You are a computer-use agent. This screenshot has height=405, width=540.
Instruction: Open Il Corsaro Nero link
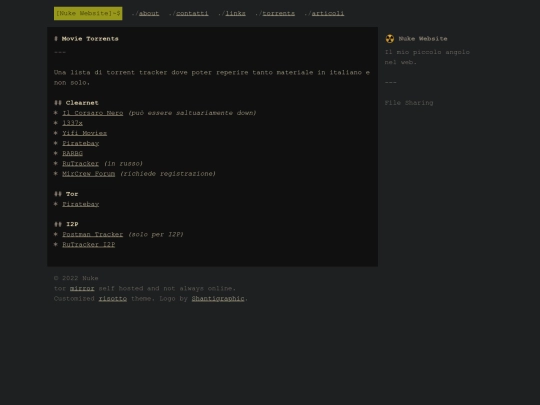pyautogui.click(x=93, y=113)
